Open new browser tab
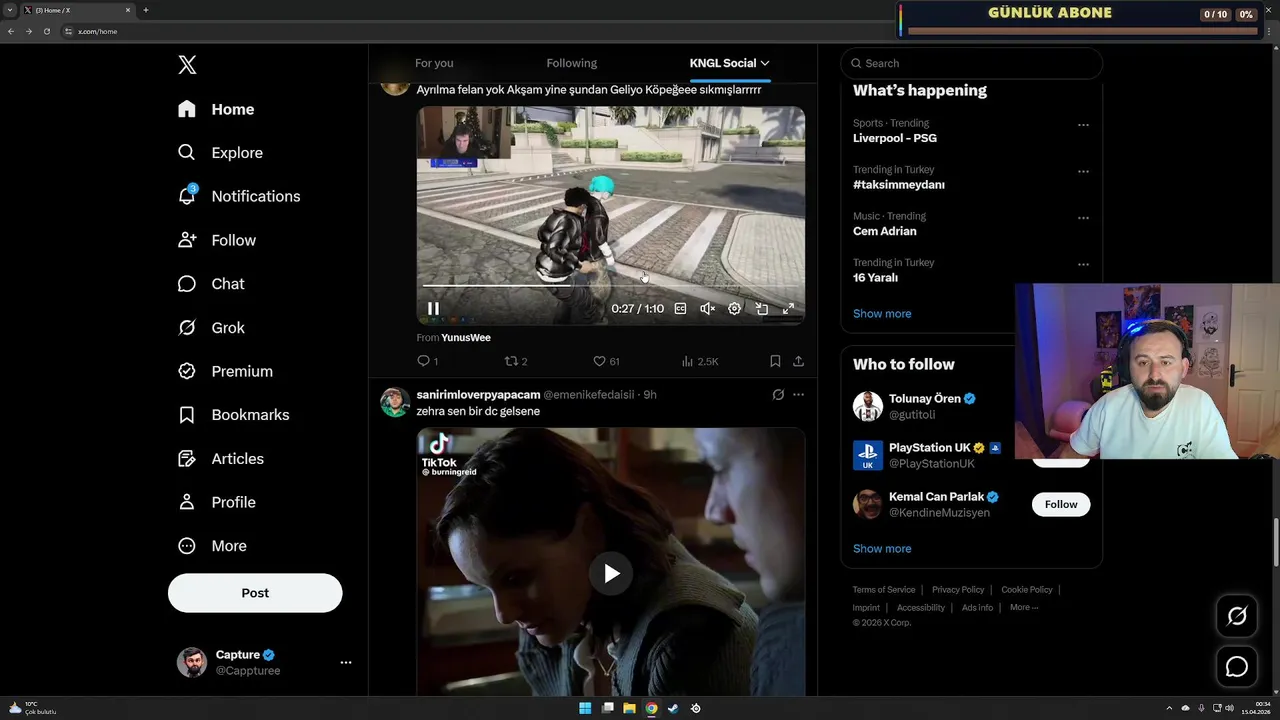This screenshot has height=720, width=1280. (x=146, y=10)
